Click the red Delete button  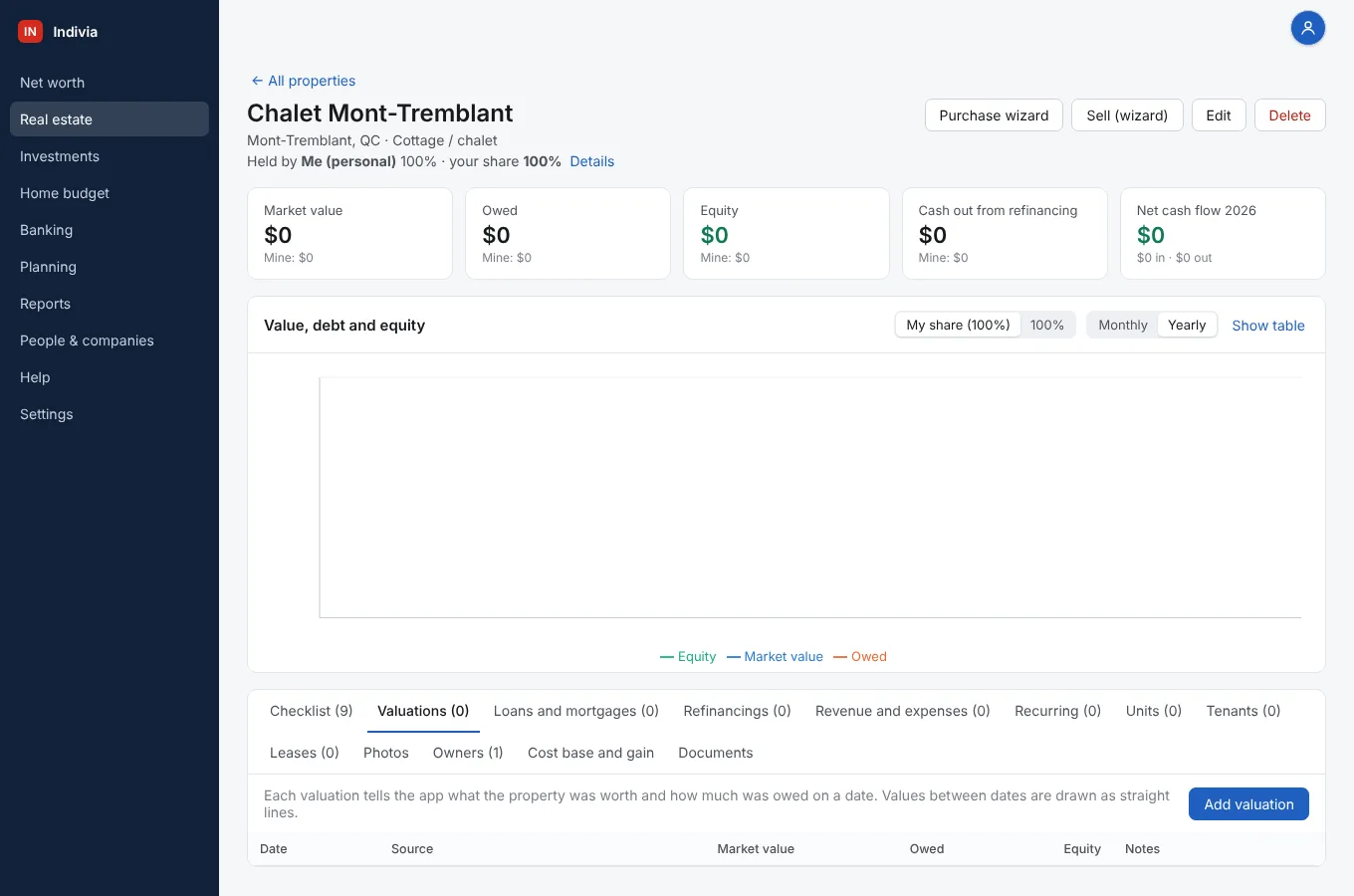pos(1289,115)
